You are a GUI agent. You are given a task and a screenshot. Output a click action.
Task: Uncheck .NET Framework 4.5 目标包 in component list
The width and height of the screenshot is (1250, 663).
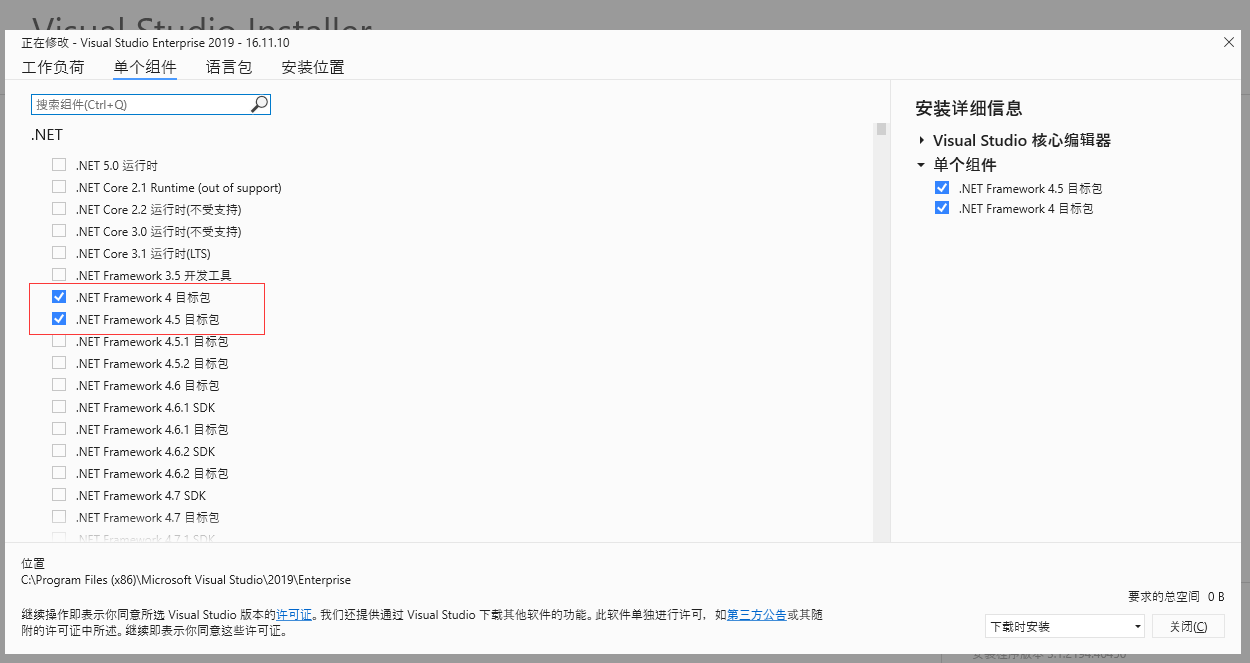pyautogui.click(x=59, y=319)
